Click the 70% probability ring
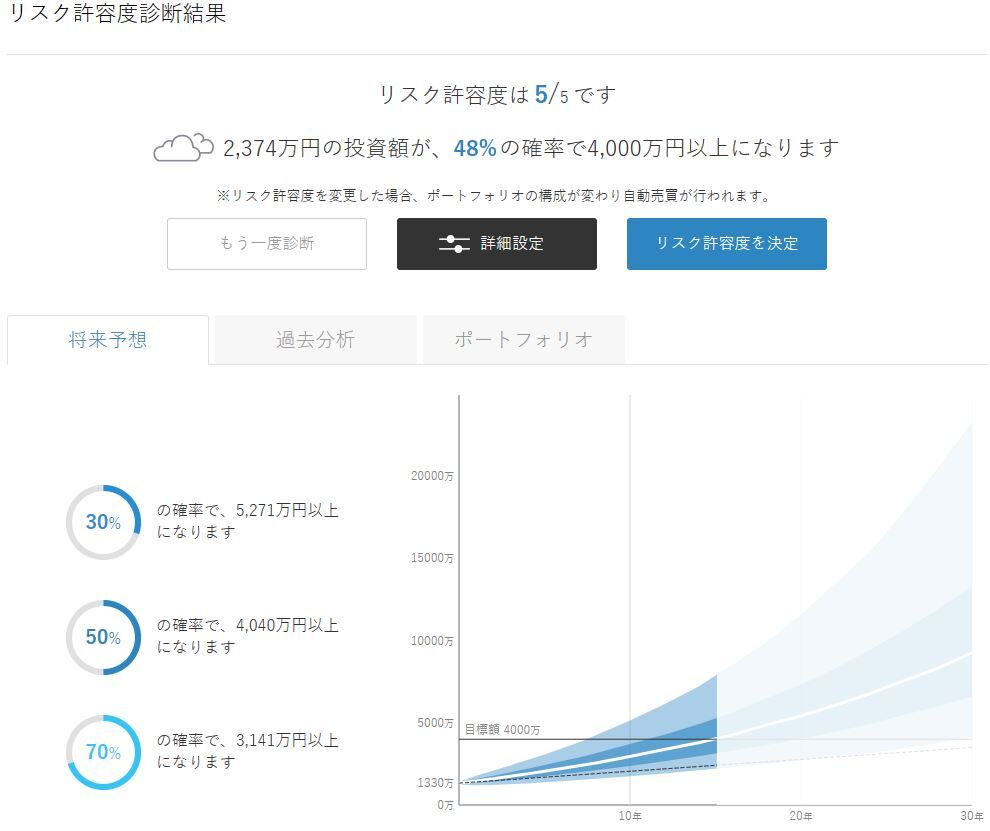 103,752
